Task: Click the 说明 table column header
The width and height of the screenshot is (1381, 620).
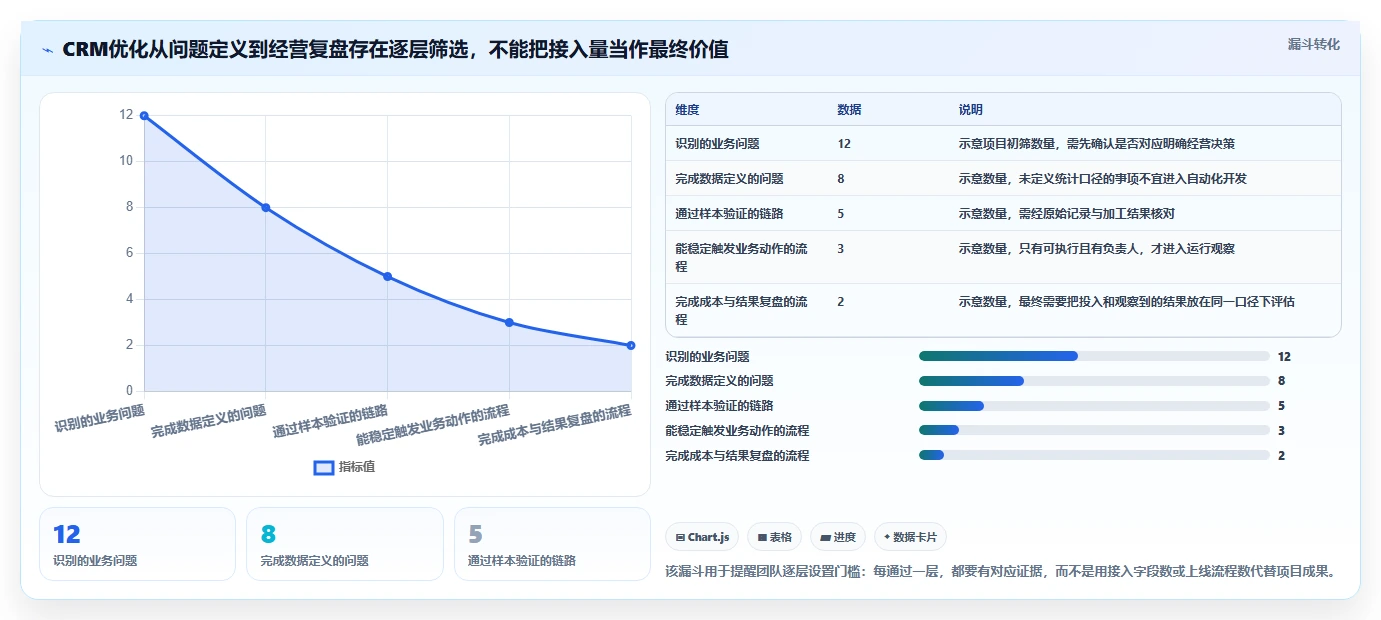Action: (971, 109)
